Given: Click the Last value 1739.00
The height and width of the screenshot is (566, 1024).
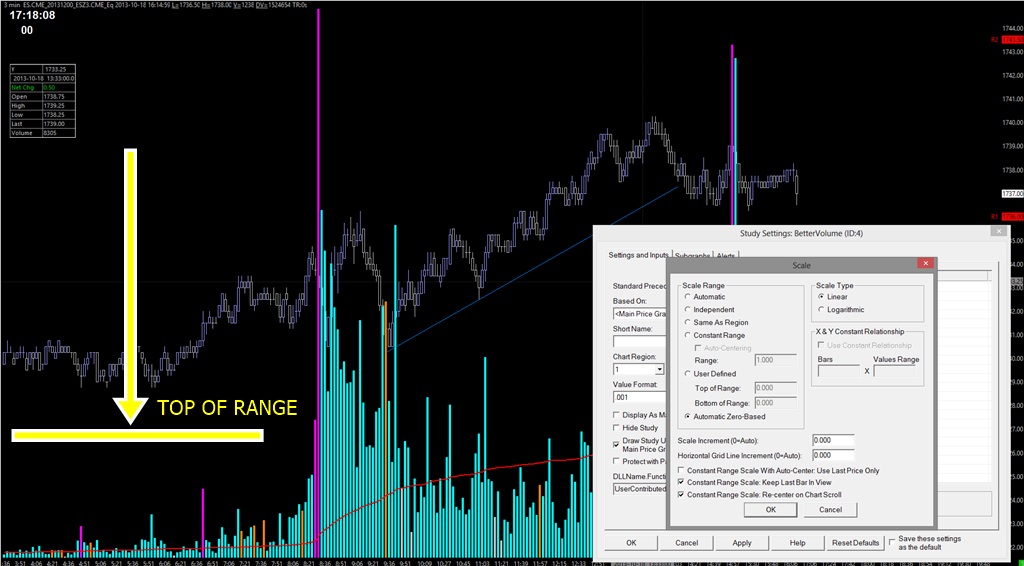Looking at the screenshot, I should point(54,123).
